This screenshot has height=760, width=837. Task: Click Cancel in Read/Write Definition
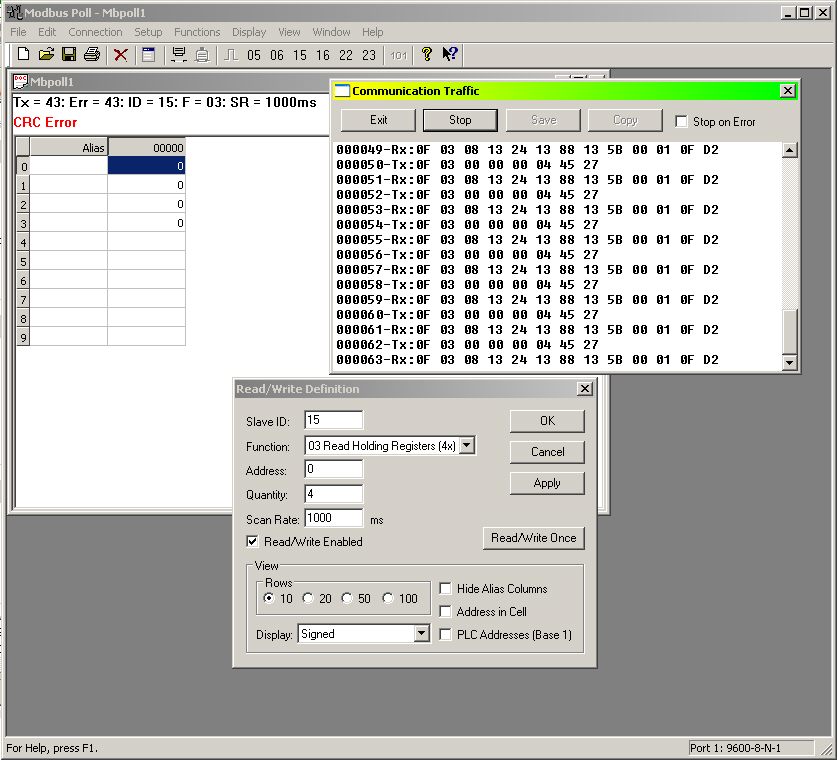pos(547,452)
